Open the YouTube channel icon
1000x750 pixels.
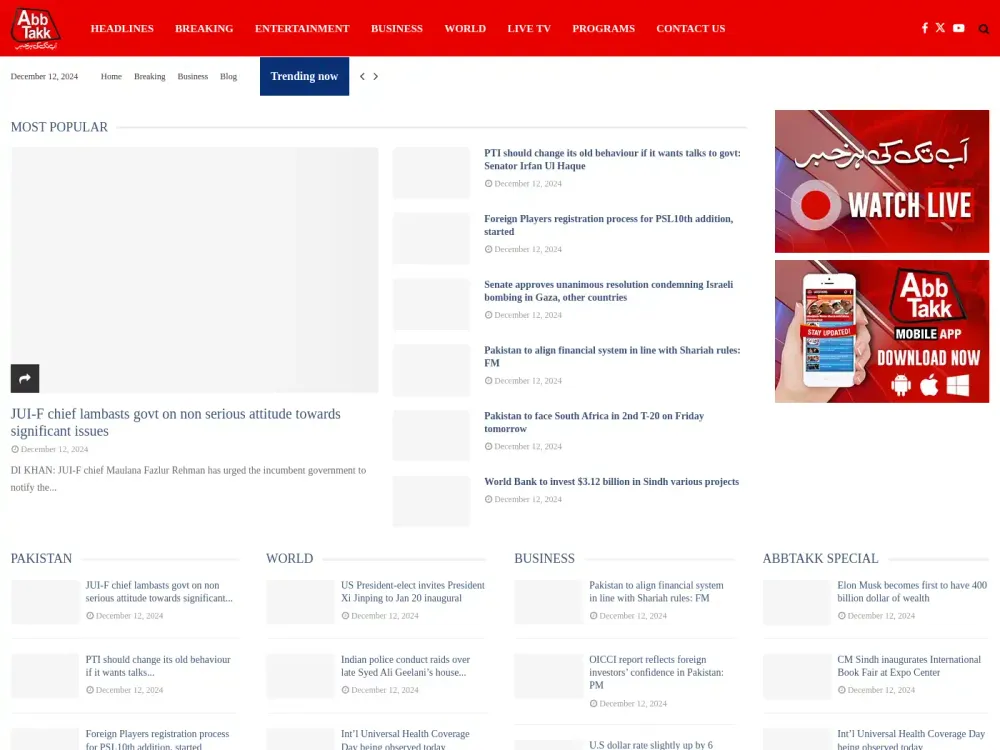pyautogui.click(x=958, y=27)
